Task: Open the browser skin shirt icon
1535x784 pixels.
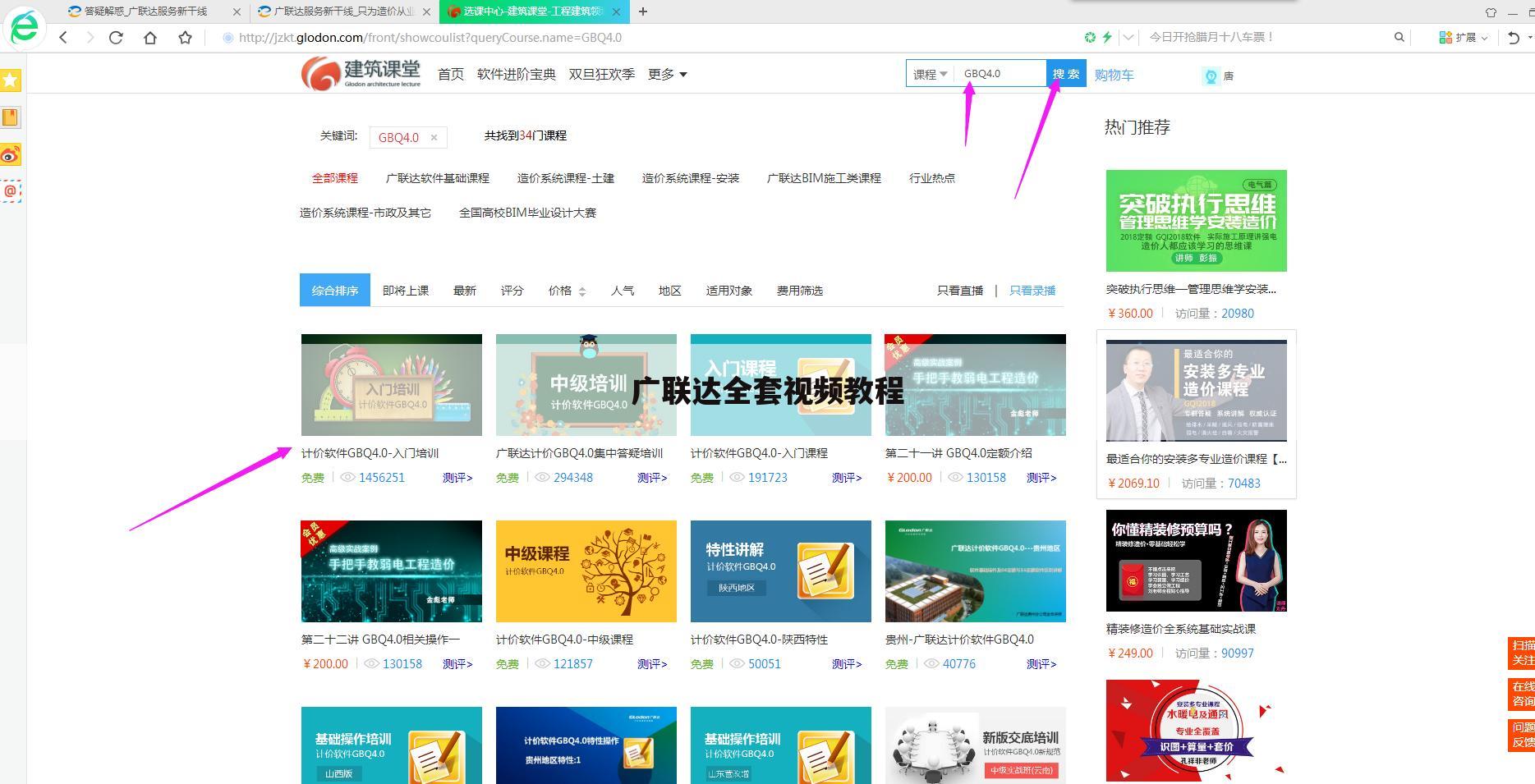Action: point(1491,12)
